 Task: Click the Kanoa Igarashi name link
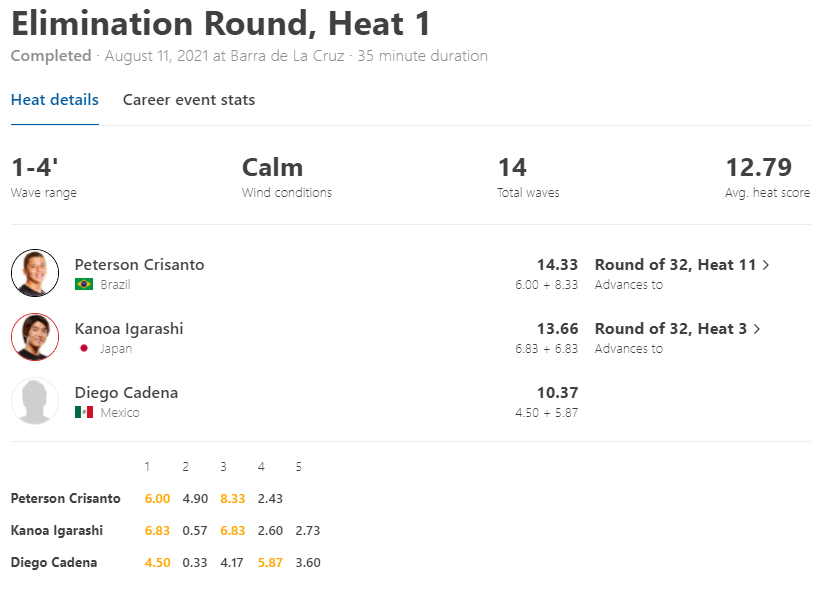[129, 329]
